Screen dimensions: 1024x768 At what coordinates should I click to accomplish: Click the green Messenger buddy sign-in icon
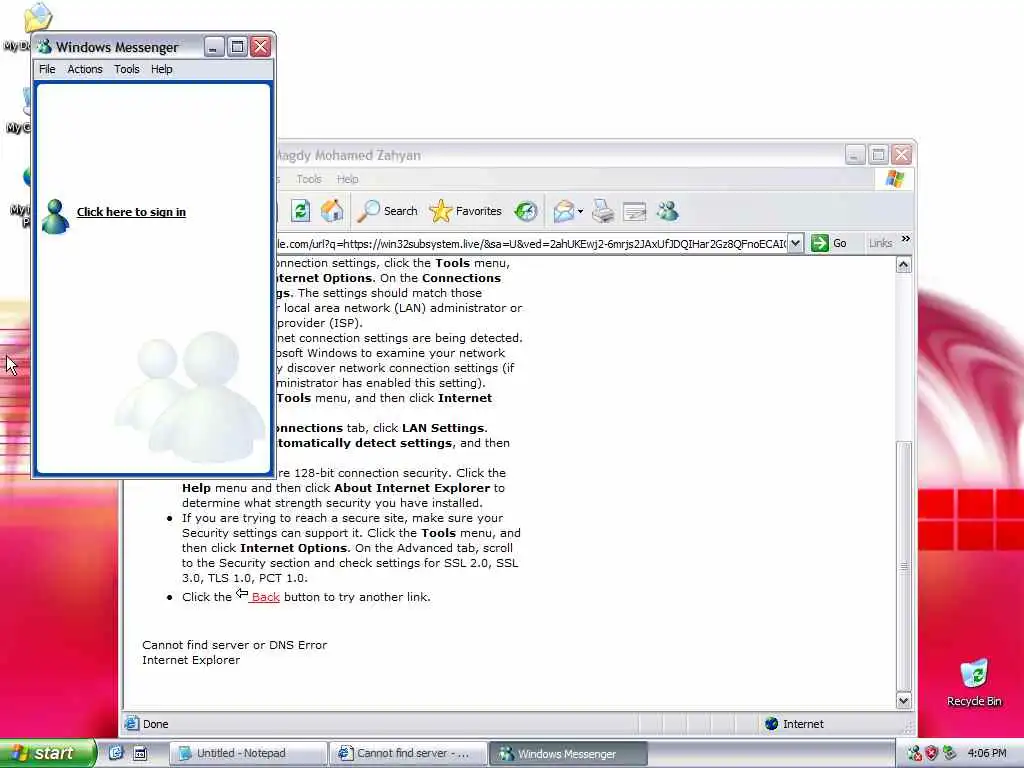point(55,216)
